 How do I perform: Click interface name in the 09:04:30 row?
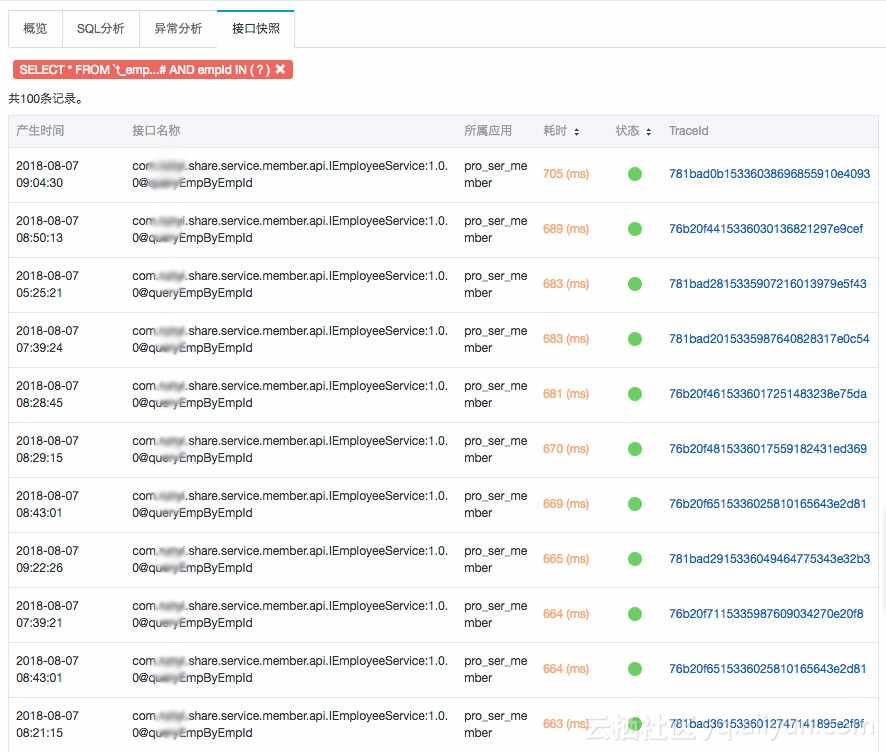pos(290,174)
